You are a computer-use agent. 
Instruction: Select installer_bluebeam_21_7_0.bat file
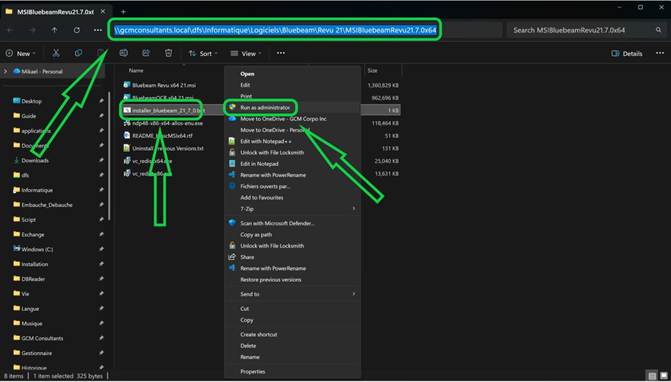point(168,110)
